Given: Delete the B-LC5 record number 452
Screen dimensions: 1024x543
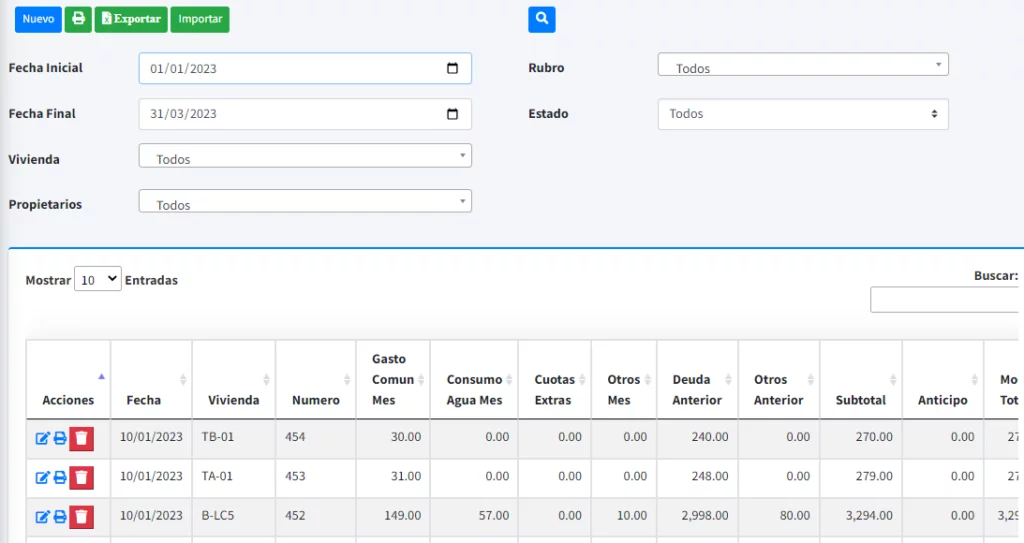Looking at the screenshot, I should (x=82, y=516).
